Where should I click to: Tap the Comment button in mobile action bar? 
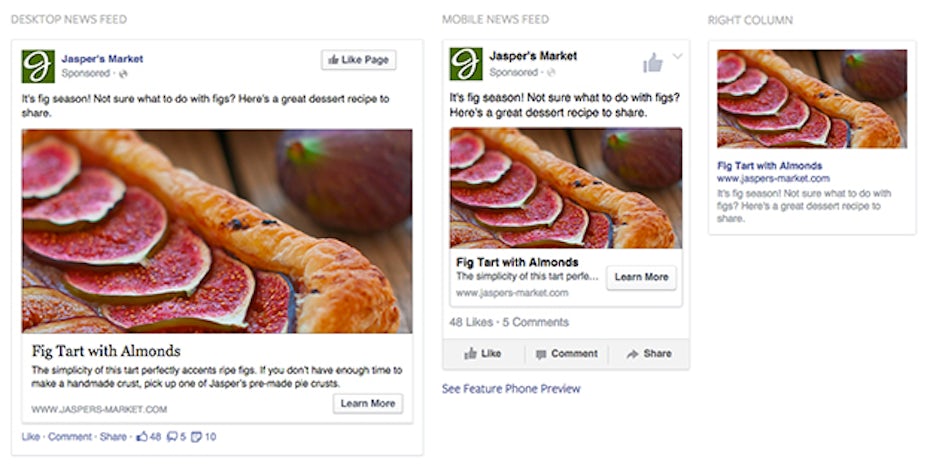567,353
